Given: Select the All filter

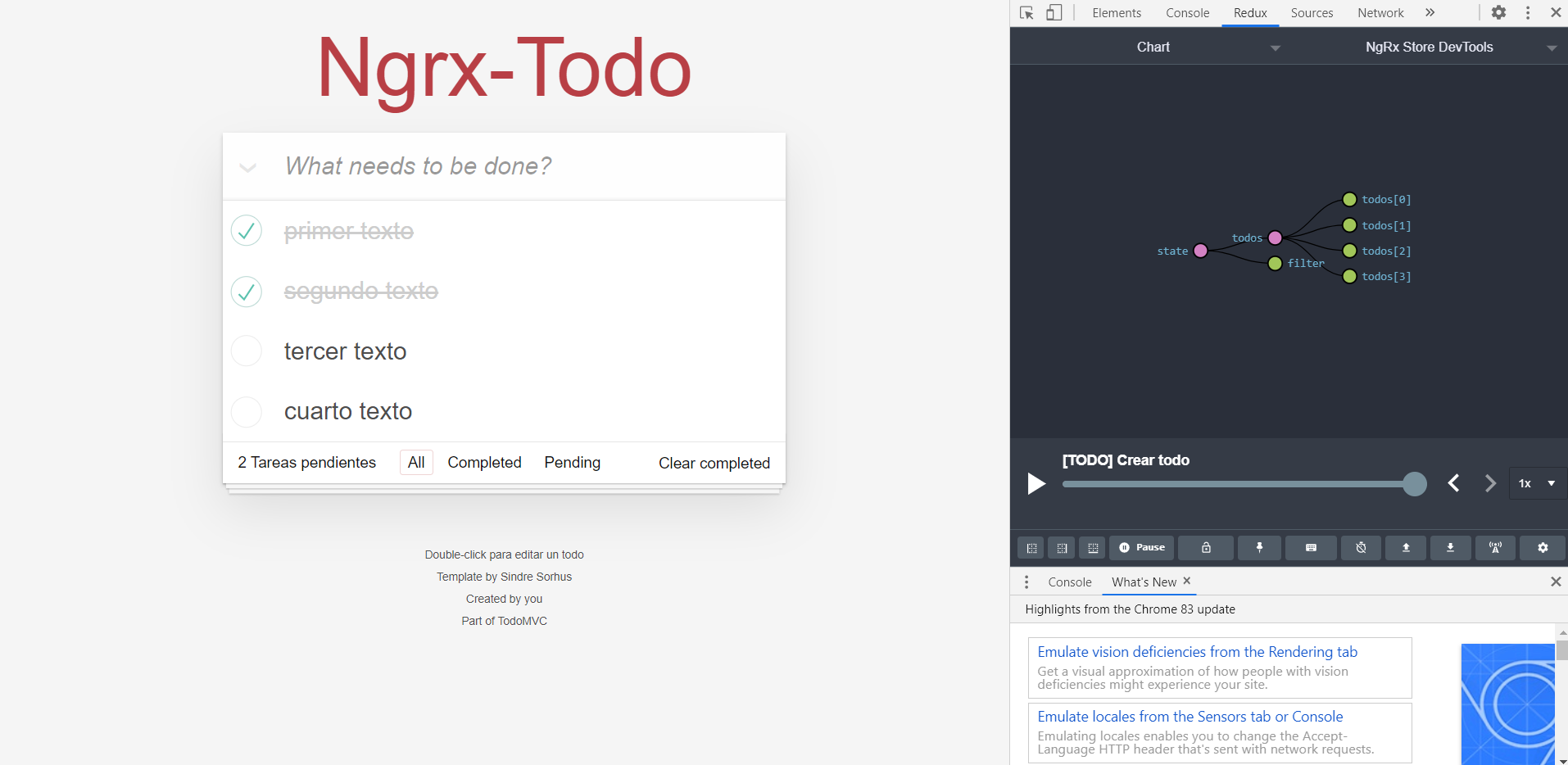Looking at the screenshot, I should tap(416, 462).
